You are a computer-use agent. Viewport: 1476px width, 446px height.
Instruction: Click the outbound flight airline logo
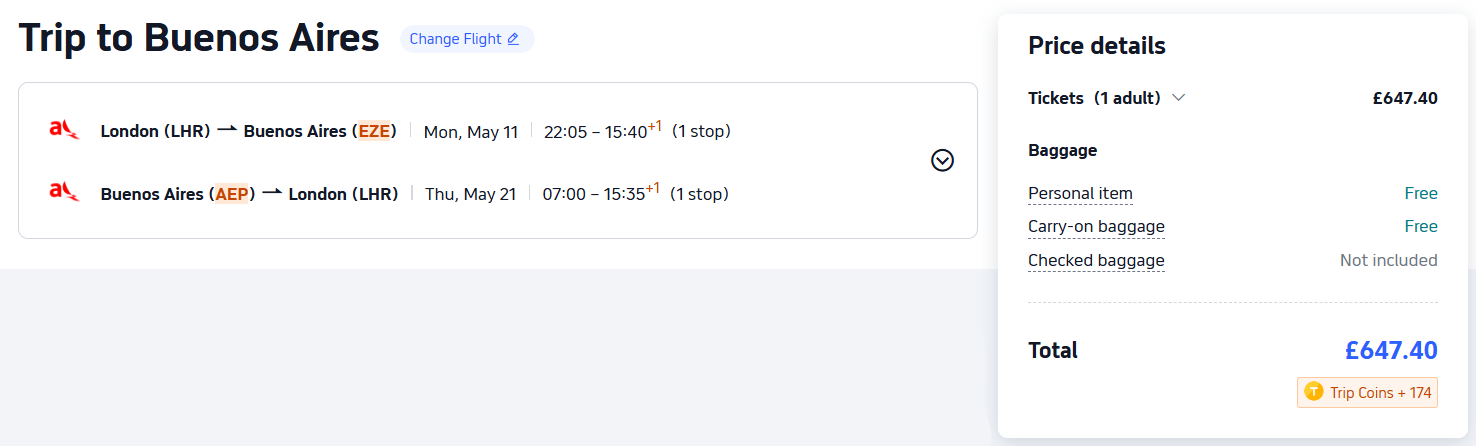(64, 130)
